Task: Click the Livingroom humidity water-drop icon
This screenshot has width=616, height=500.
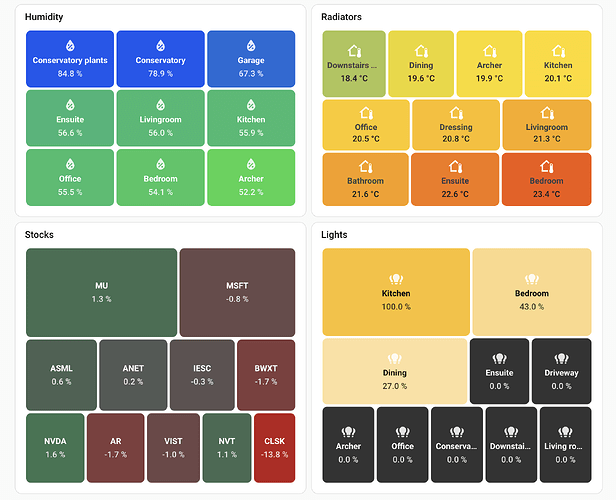Action: (x=161, y=104)
